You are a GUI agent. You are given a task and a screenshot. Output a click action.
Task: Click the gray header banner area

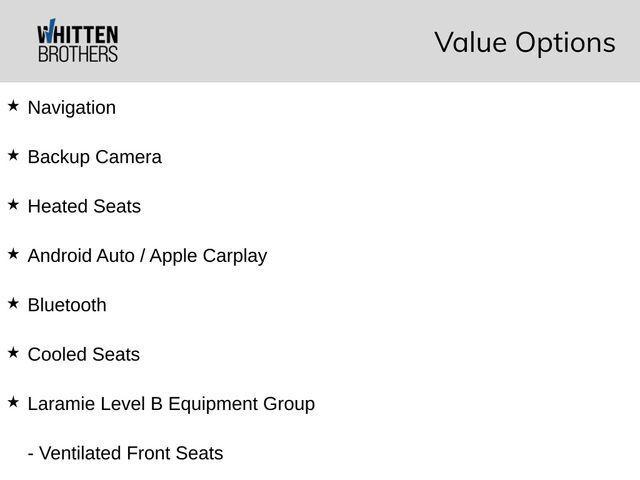[320, 41]
